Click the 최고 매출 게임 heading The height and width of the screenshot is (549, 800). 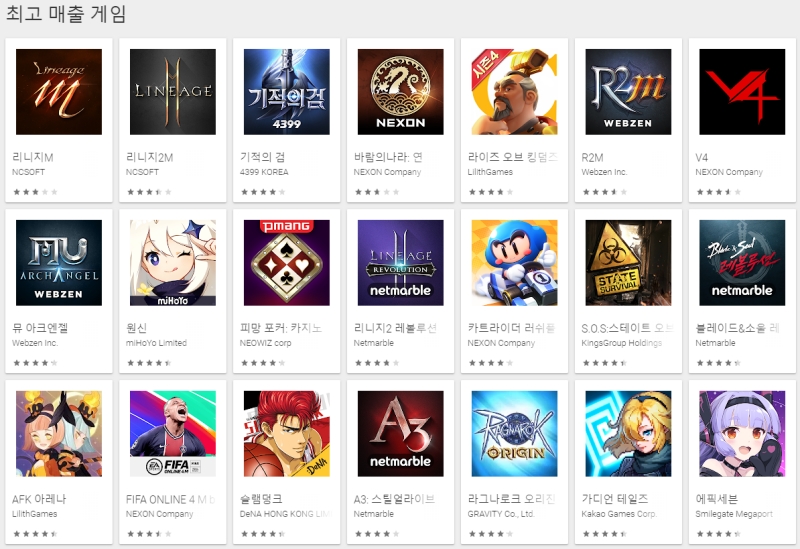(66, 14)
